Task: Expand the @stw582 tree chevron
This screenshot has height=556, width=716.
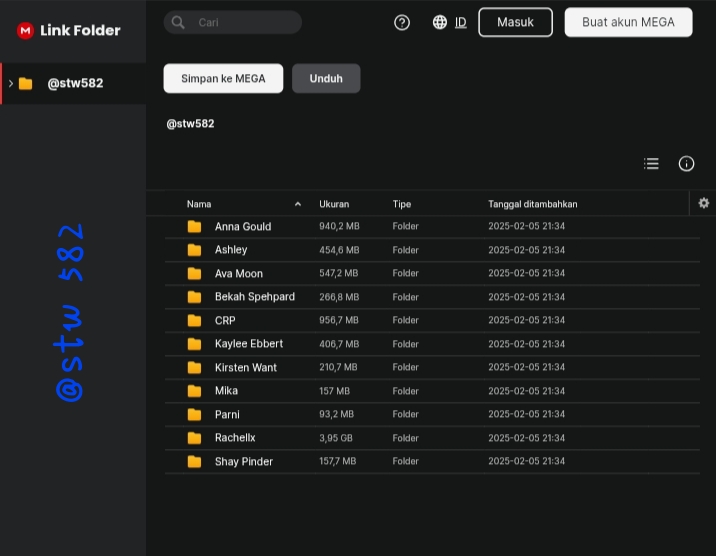Action: point(11,84)
